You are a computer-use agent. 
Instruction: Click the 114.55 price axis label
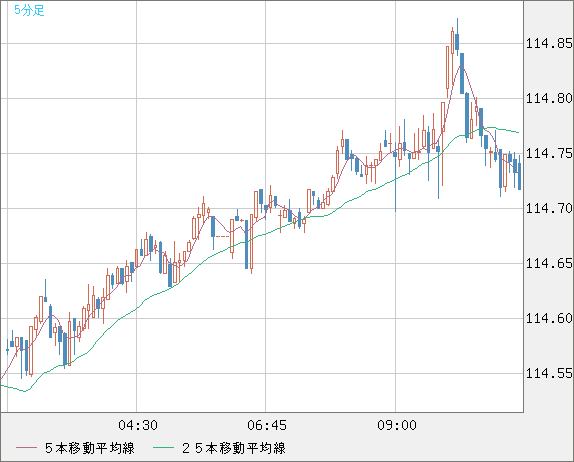(x=549, y=373)
